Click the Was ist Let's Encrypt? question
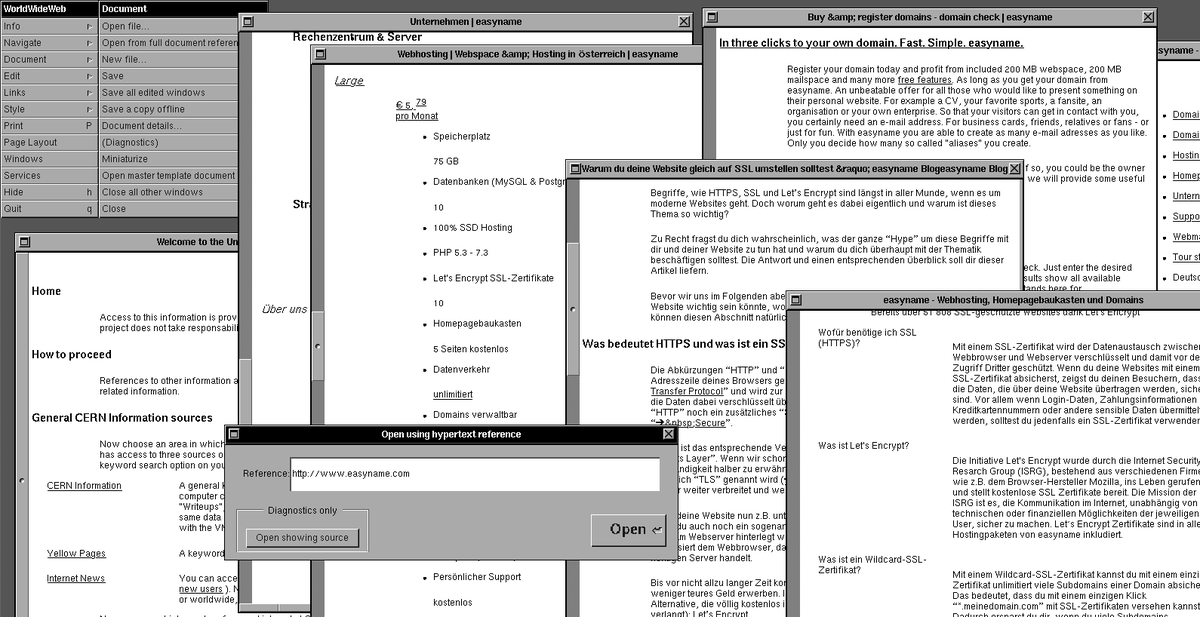The image size is (1200, 617). click(863, 445)
